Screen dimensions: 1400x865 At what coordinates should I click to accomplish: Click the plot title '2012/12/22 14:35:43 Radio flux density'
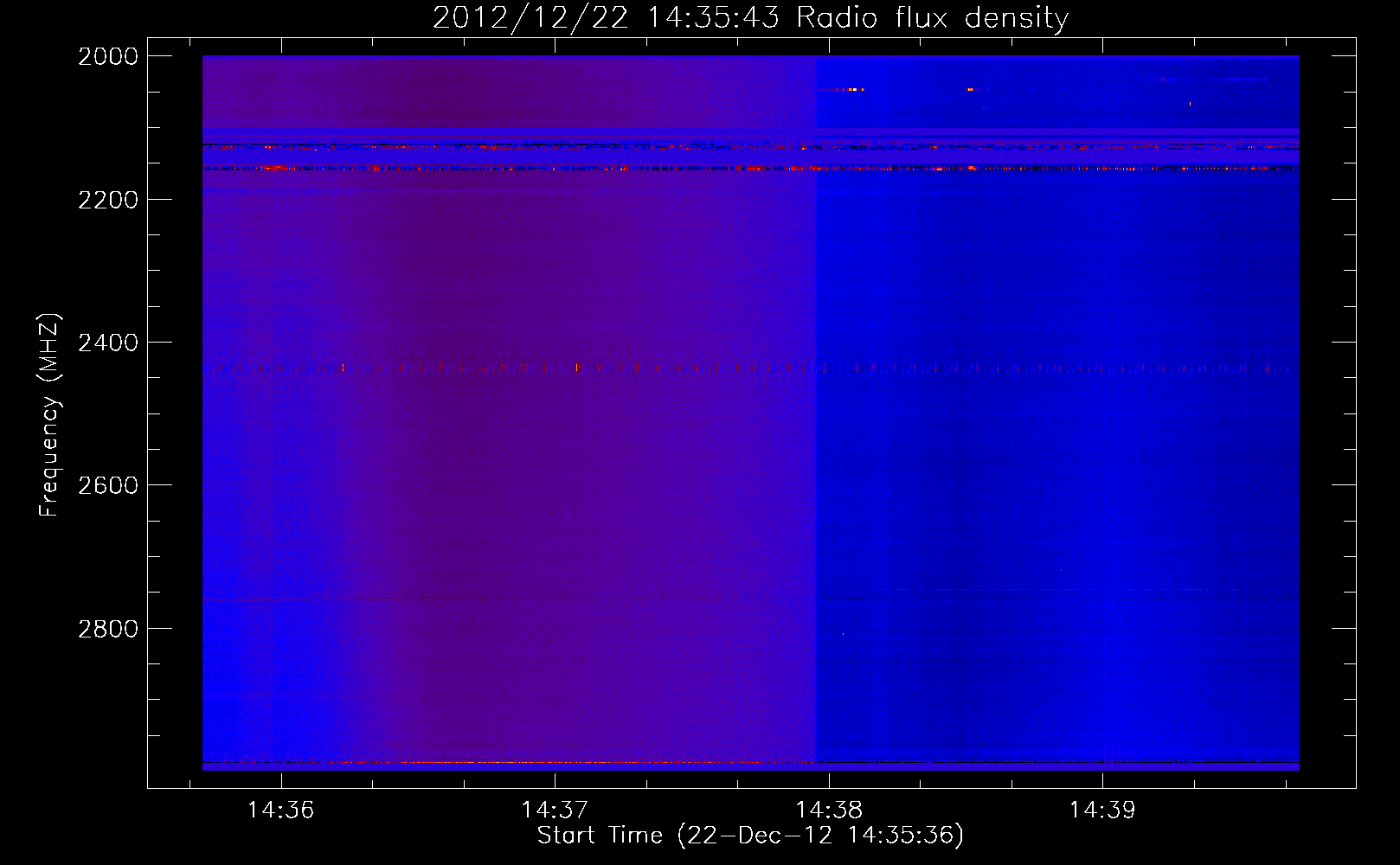(x=750, y=17)
